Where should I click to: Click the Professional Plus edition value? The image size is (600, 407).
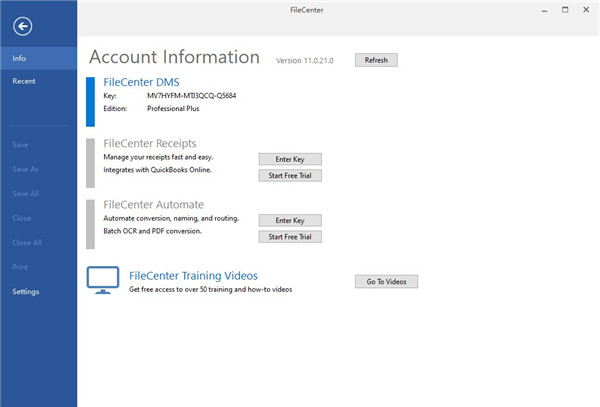(173, 109)
